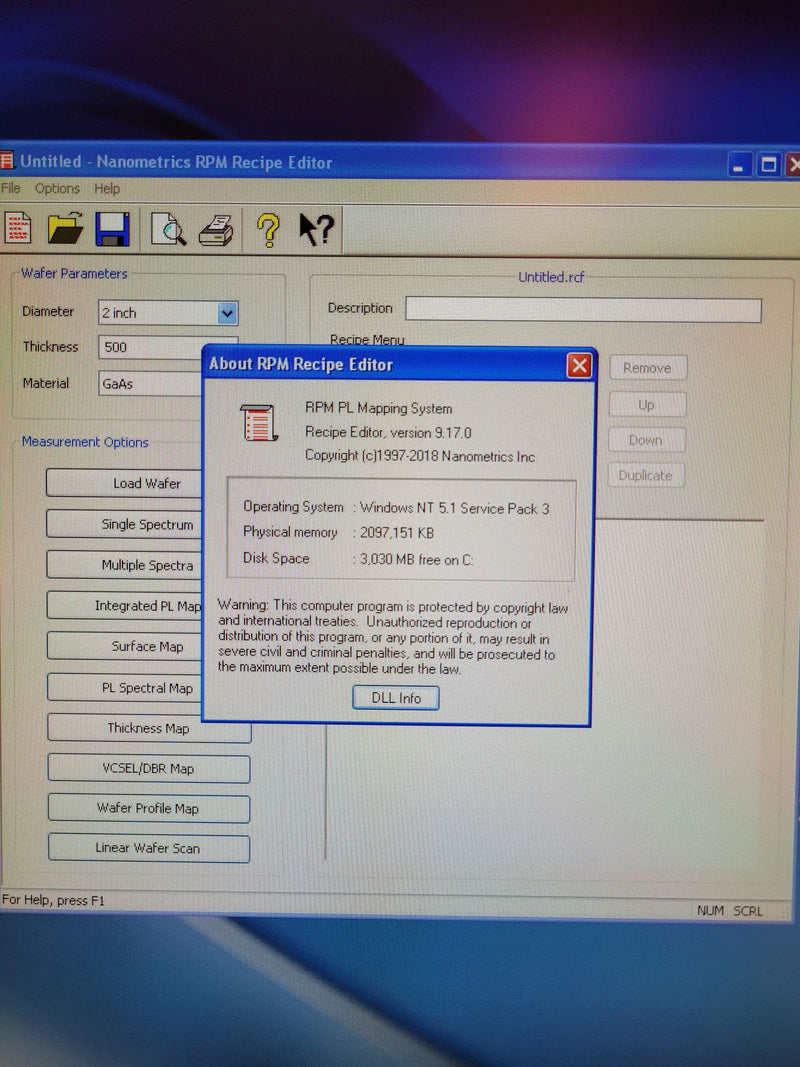The width and height of the screenshot is (800, 1067).
Task: Activate context help arrow-question icon
Action: [316, 230]
